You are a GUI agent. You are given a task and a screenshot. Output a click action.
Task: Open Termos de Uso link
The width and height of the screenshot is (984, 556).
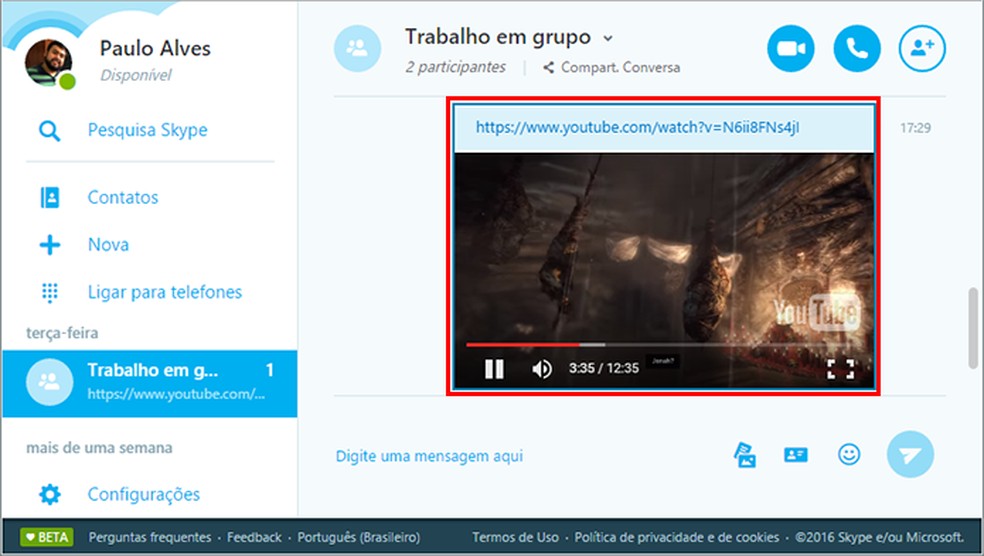515,537
